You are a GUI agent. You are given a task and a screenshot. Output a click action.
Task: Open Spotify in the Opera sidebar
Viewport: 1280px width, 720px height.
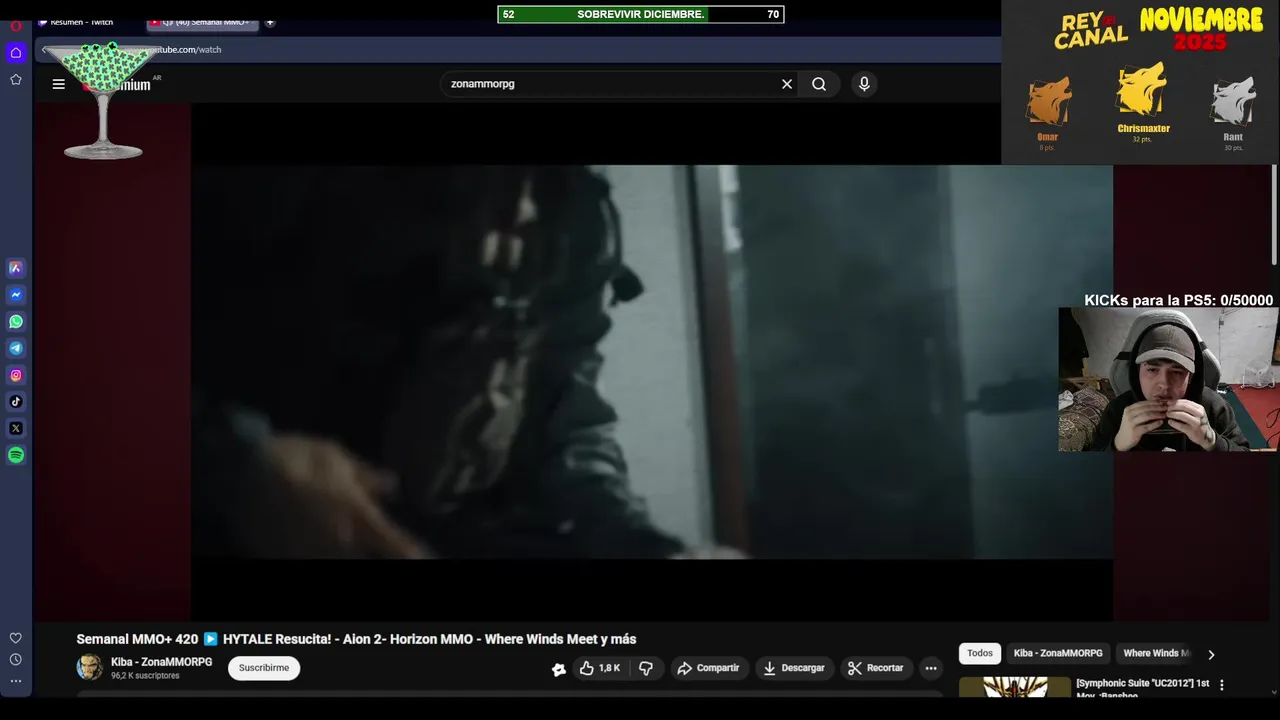coord(16,455)
